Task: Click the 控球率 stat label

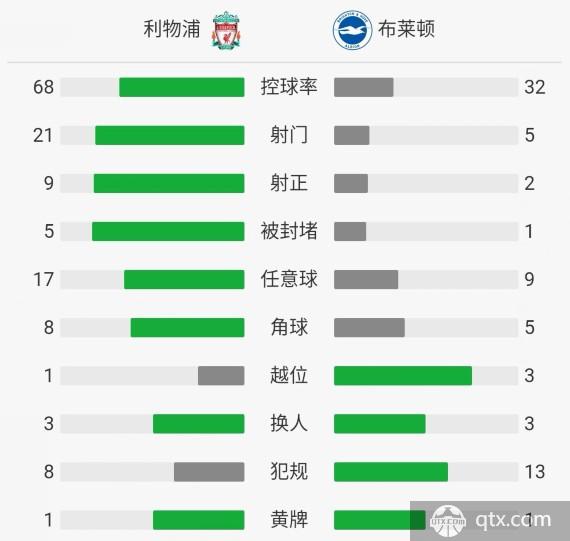Action: [289, 87]
